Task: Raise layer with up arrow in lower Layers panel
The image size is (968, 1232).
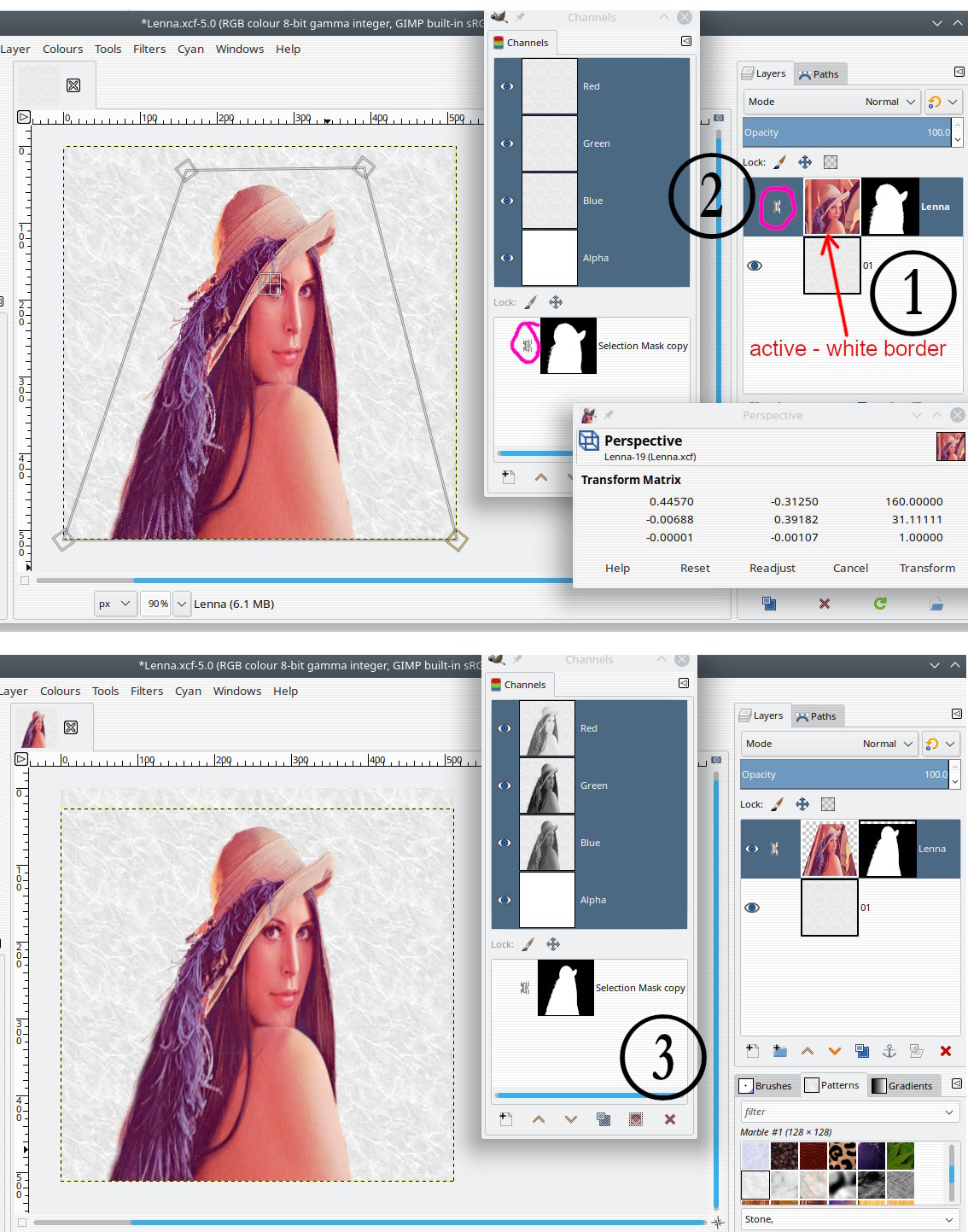Action: 808,1051
